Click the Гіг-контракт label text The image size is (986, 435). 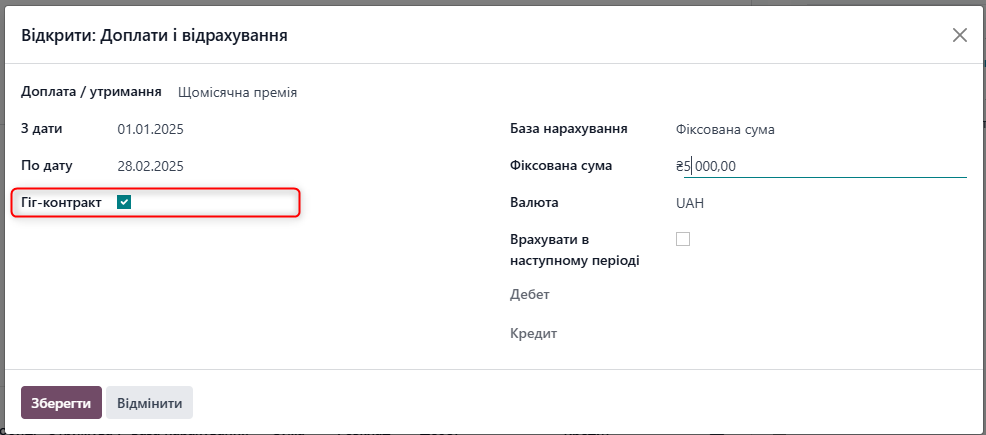(62, 202)
